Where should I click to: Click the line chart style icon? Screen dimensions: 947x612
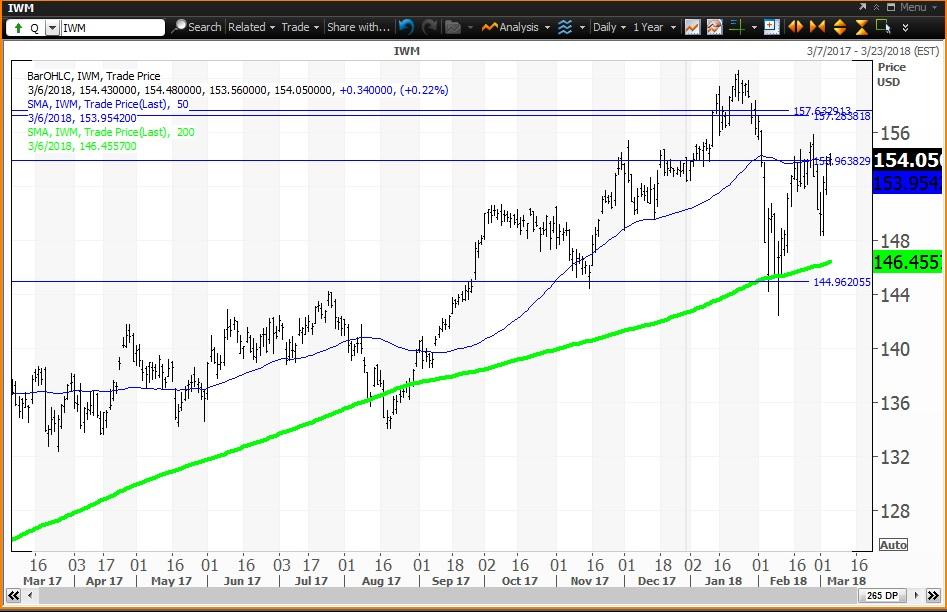pyautogui.click(x=692, y=27)
